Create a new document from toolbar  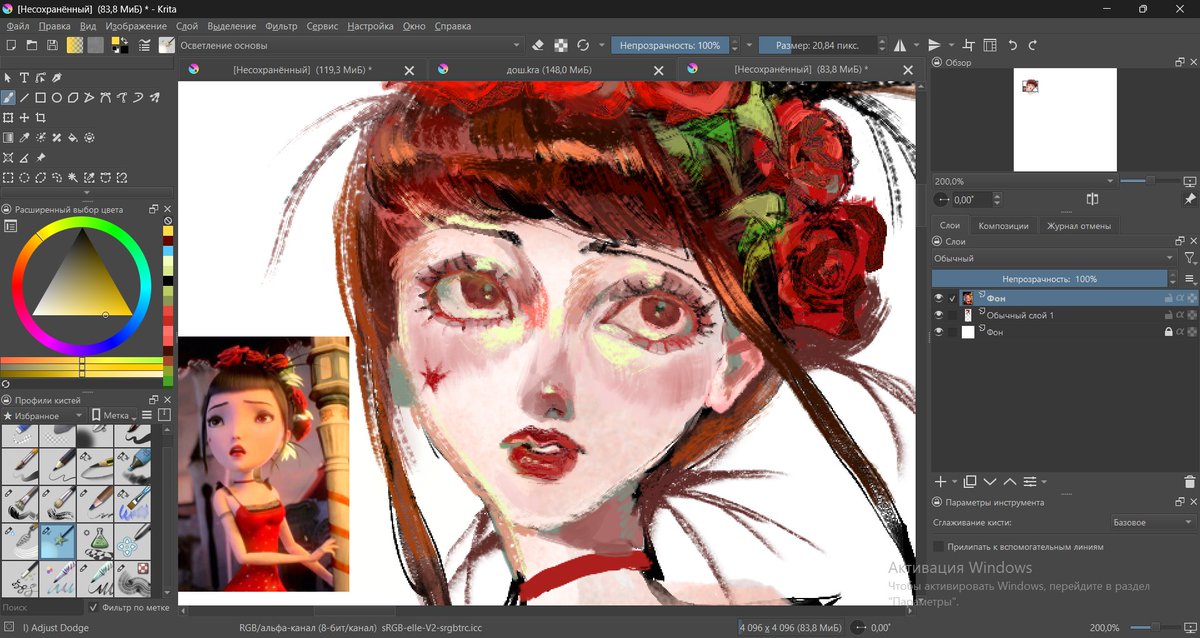click(11, 45)
